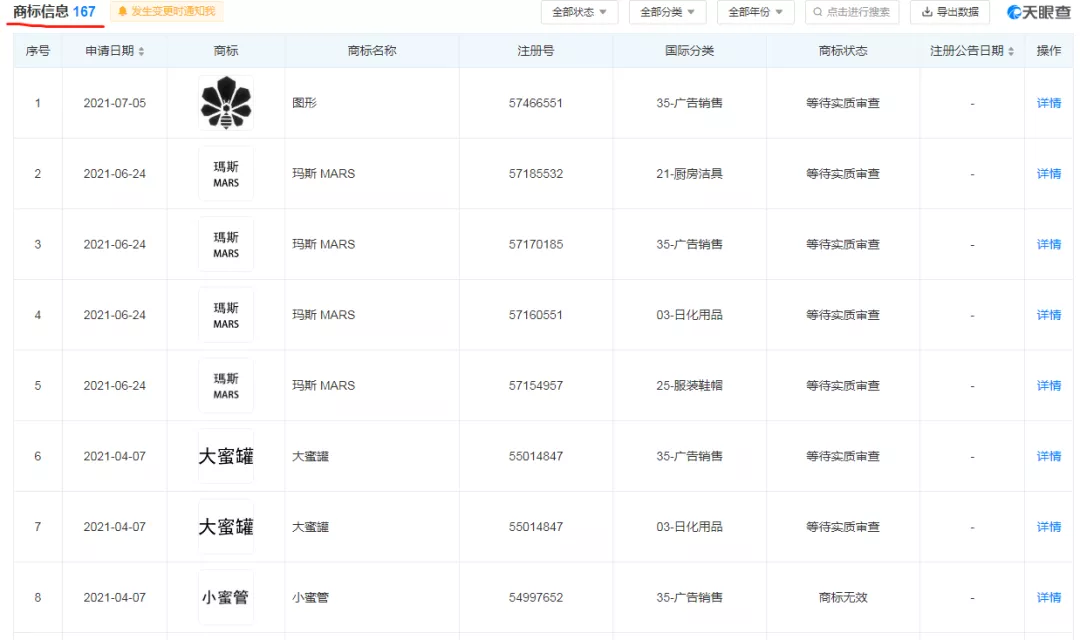
Task: Sort by 申请日期 column arrows
Action: pos(141,51)
